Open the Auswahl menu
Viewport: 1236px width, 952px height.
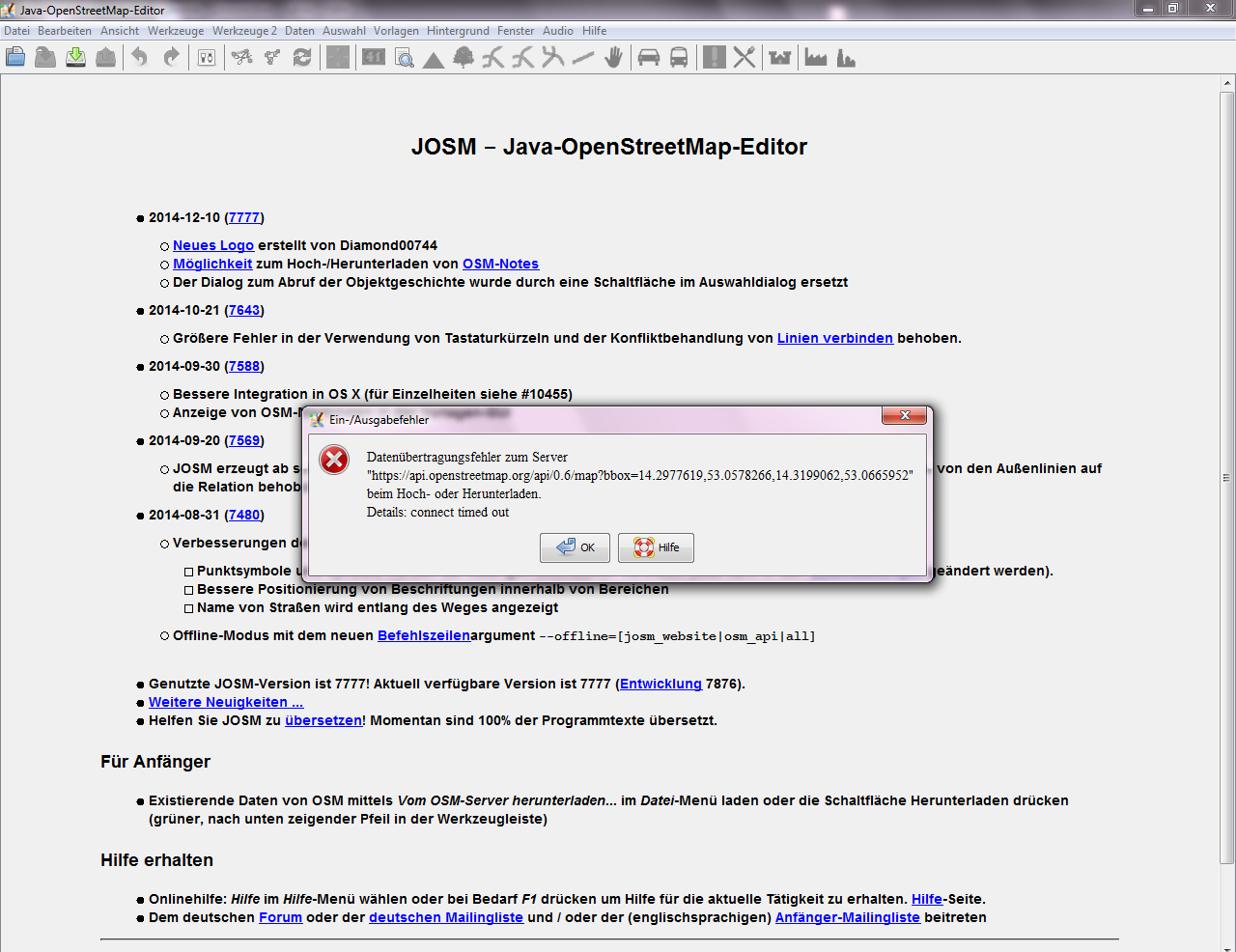(344, 31)
